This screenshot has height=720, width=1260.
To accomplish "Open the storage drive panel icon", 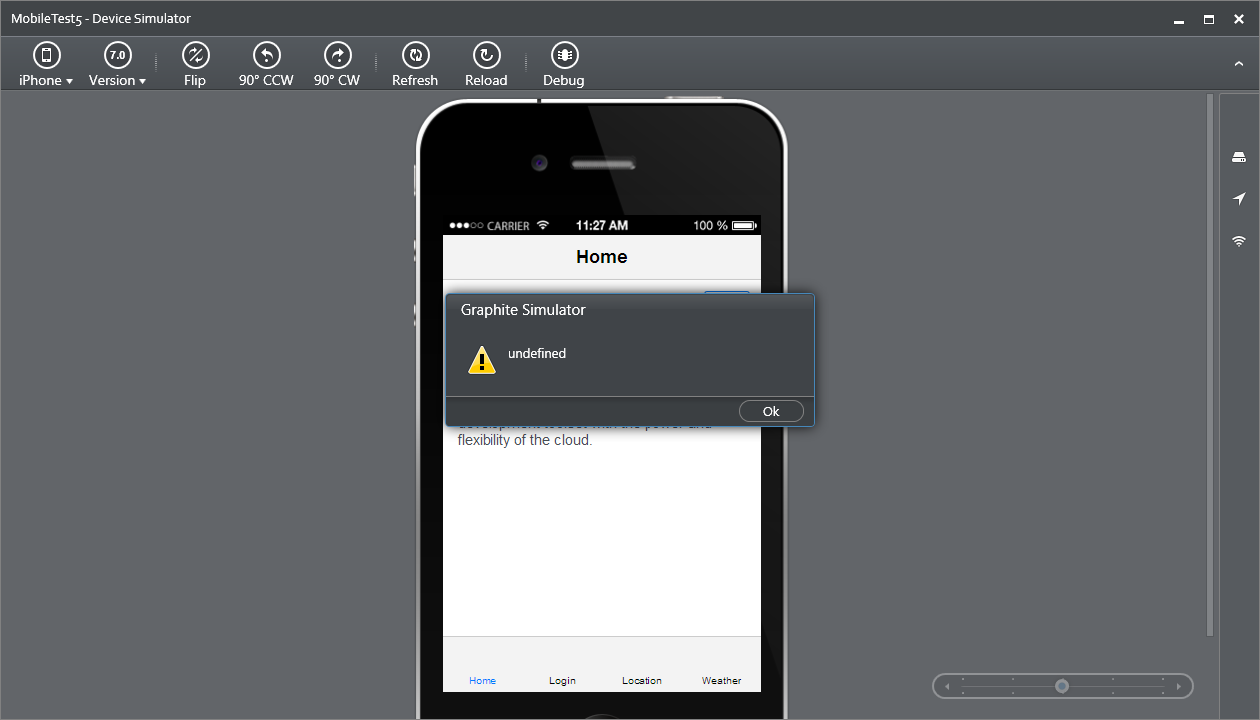I will (x=1239, y=158).
